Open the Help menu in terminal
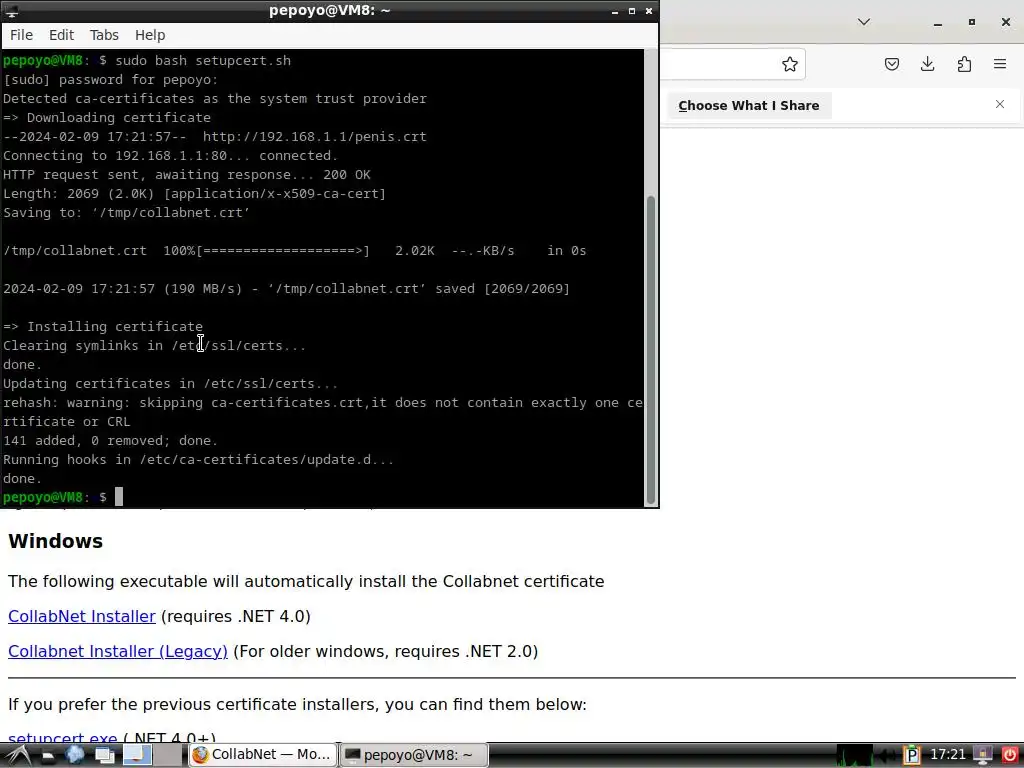The image size is (1024, 768). click(150, 35)
